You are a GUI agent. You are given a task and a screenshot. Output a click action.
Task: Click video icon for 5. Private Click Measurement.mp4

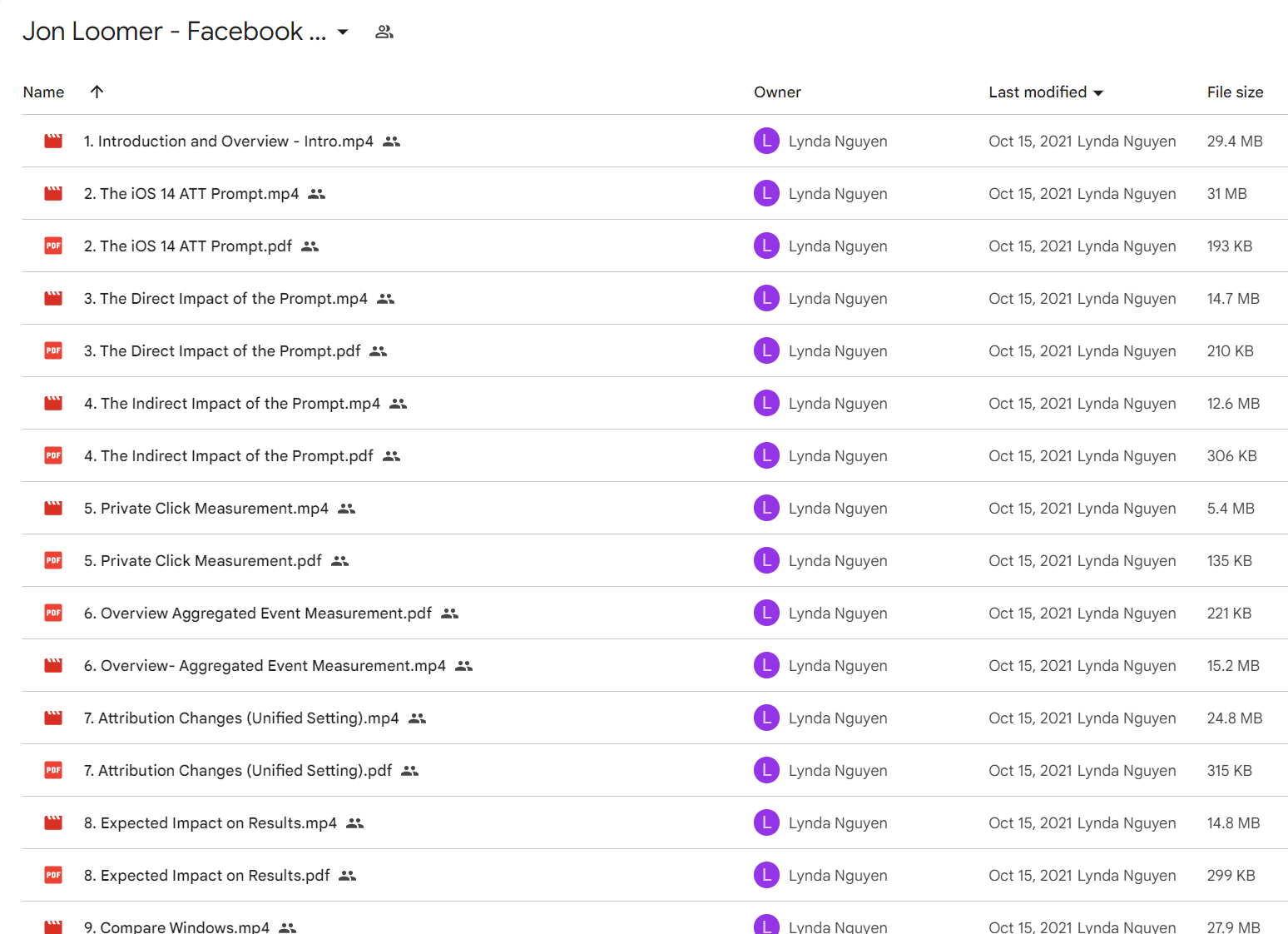[x=53, y=509]
